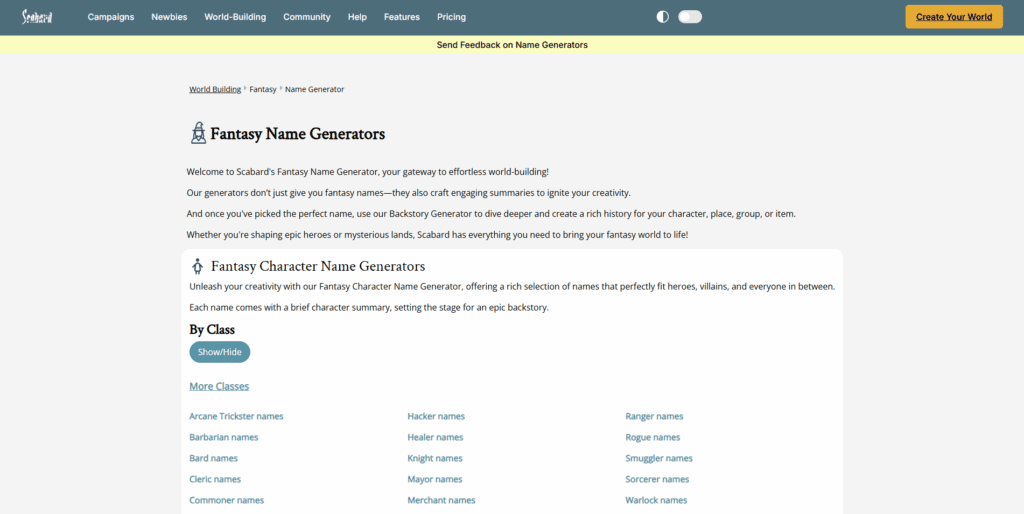Open the More Classes link
1024x514 pixels.
click(x=219, y=386)
